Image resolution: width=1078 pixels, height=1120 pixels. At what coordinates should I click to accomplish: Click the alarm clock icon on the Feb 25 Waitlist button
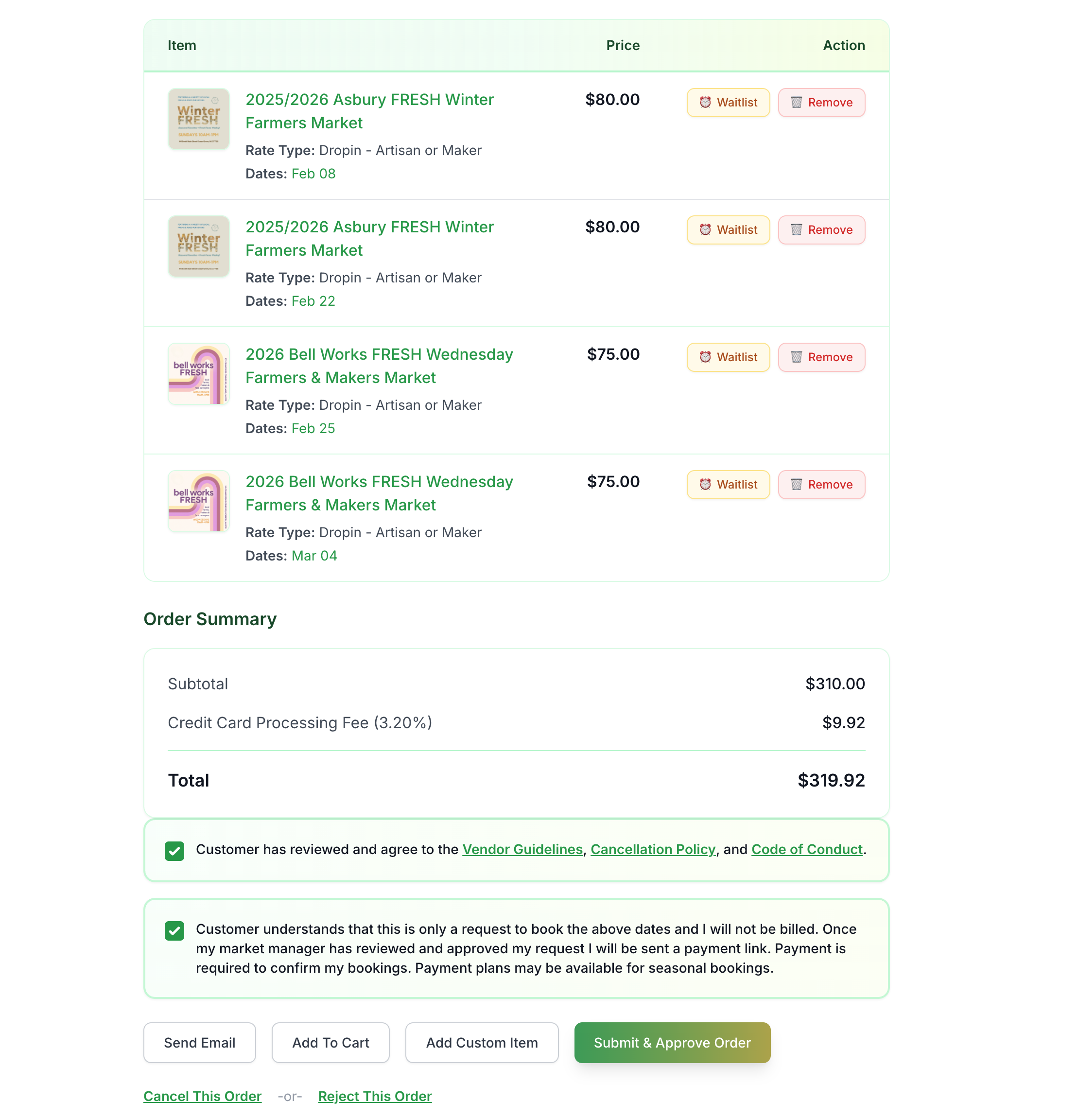point(706,357)
